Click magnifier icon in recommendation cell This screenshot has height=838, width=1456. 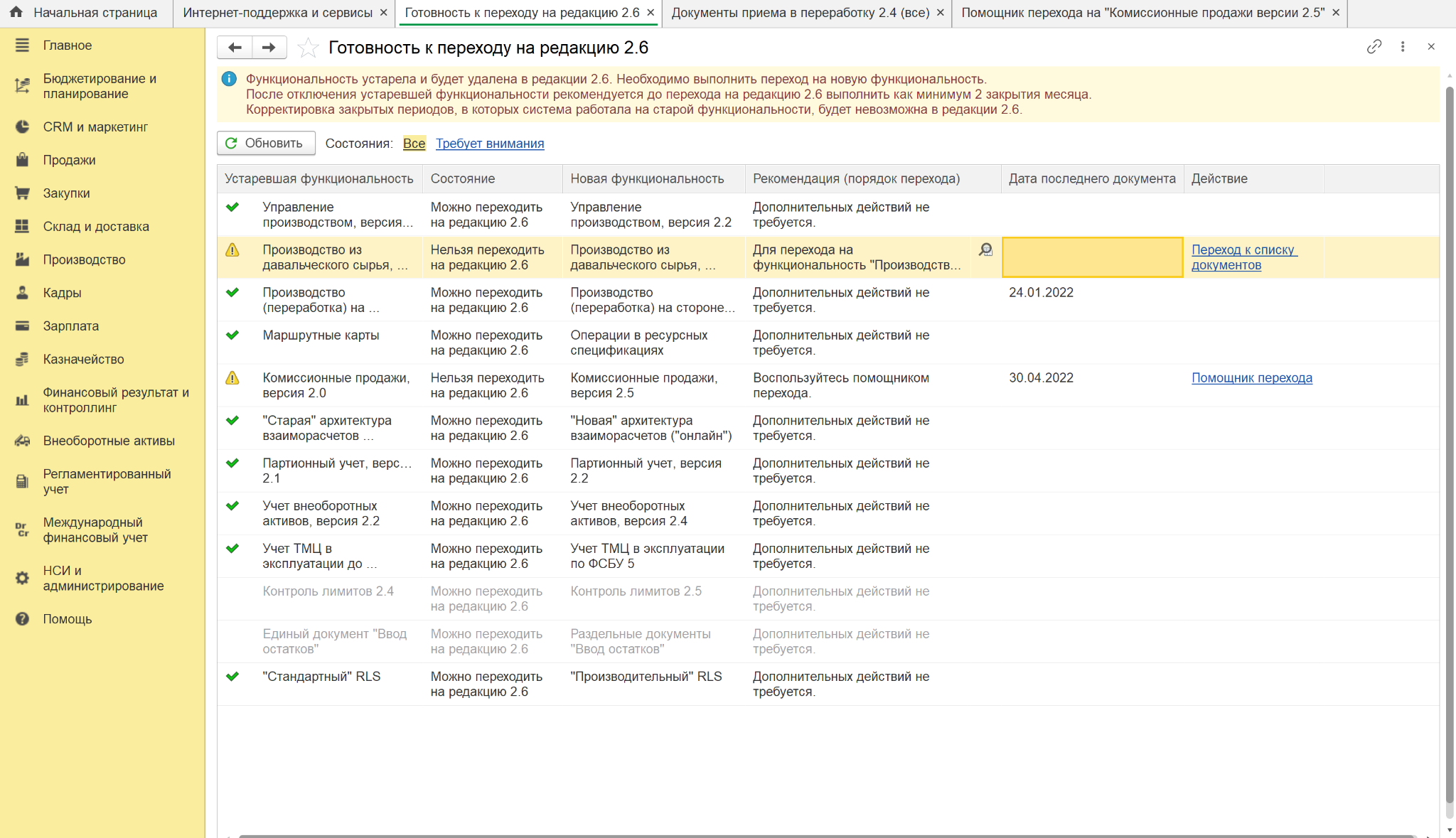pyautogui.click(x=985, y=249)
